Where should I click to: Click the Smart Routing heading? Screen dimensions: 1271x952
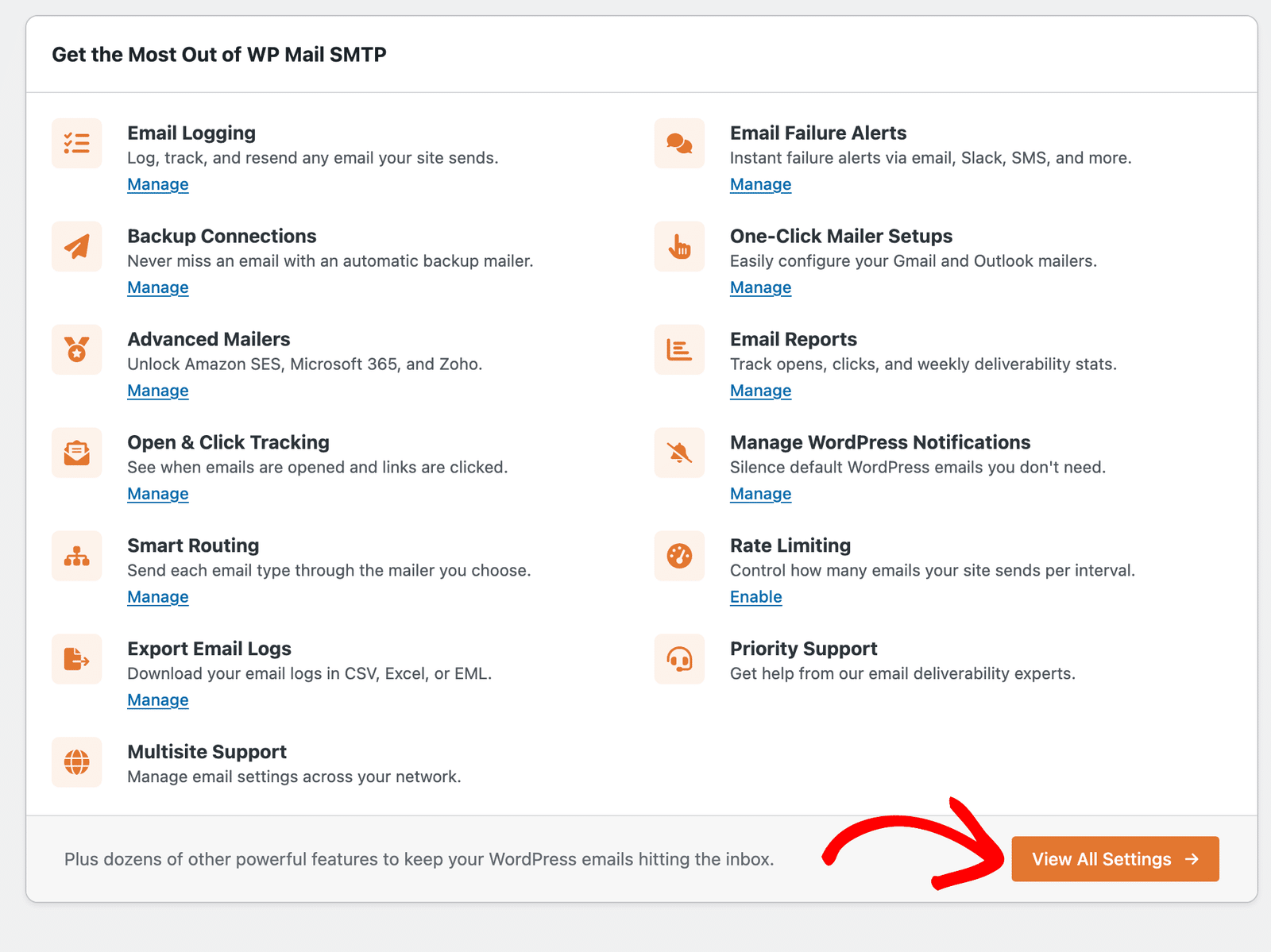click(193, 546)
